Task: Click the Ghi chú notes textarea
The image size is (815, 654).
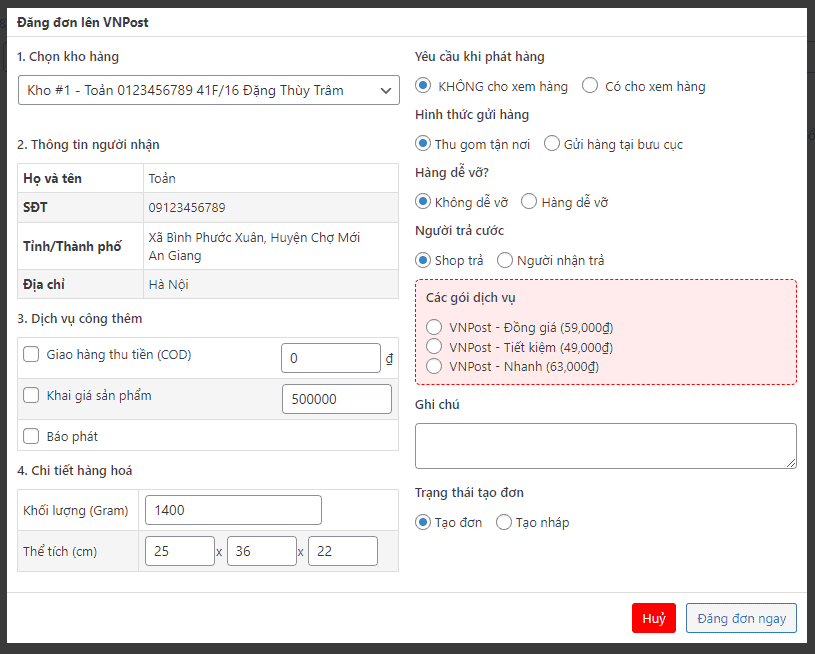Action: 605,445
